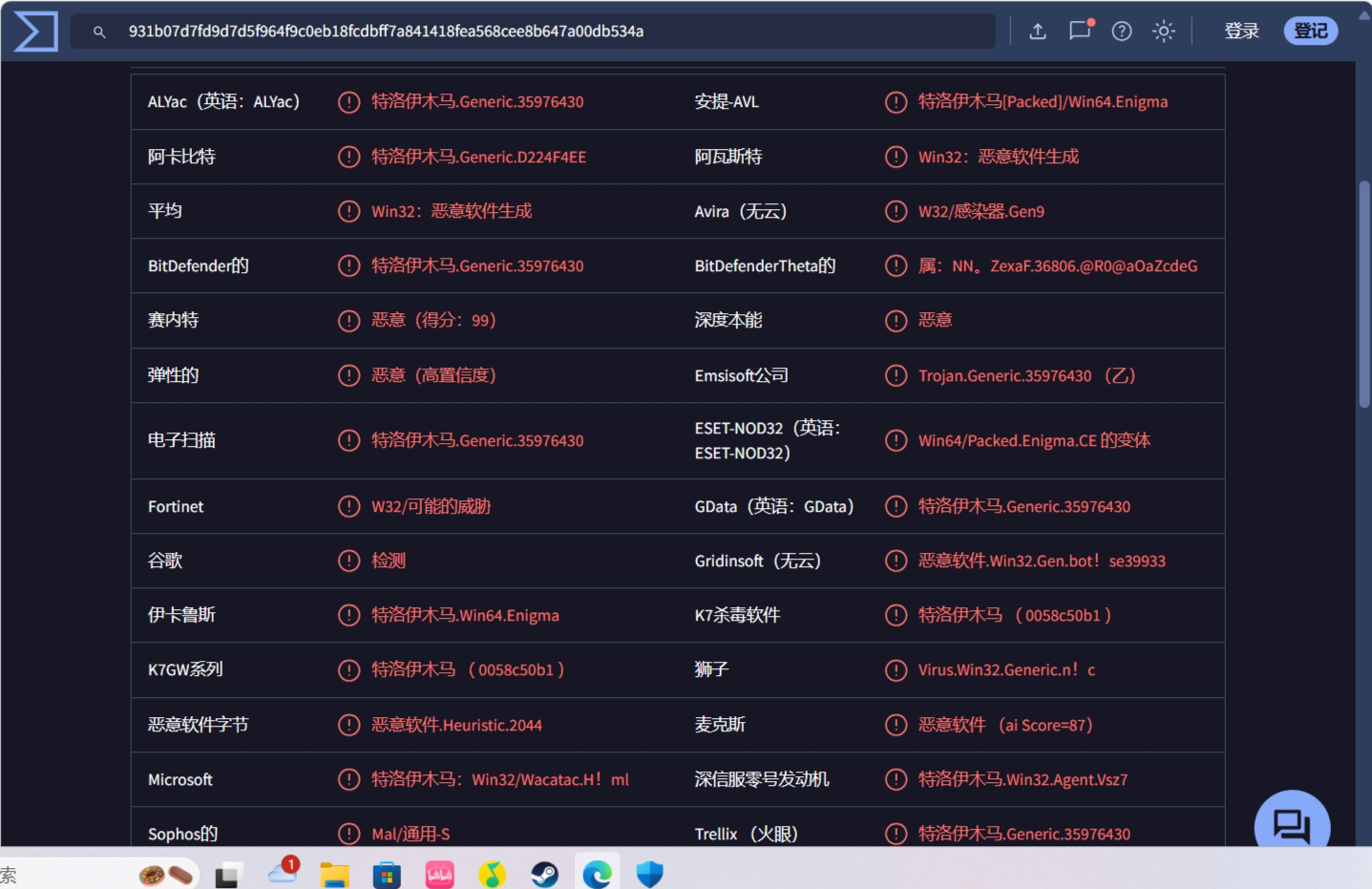Open the notifications chat icon

(1080, 32)
